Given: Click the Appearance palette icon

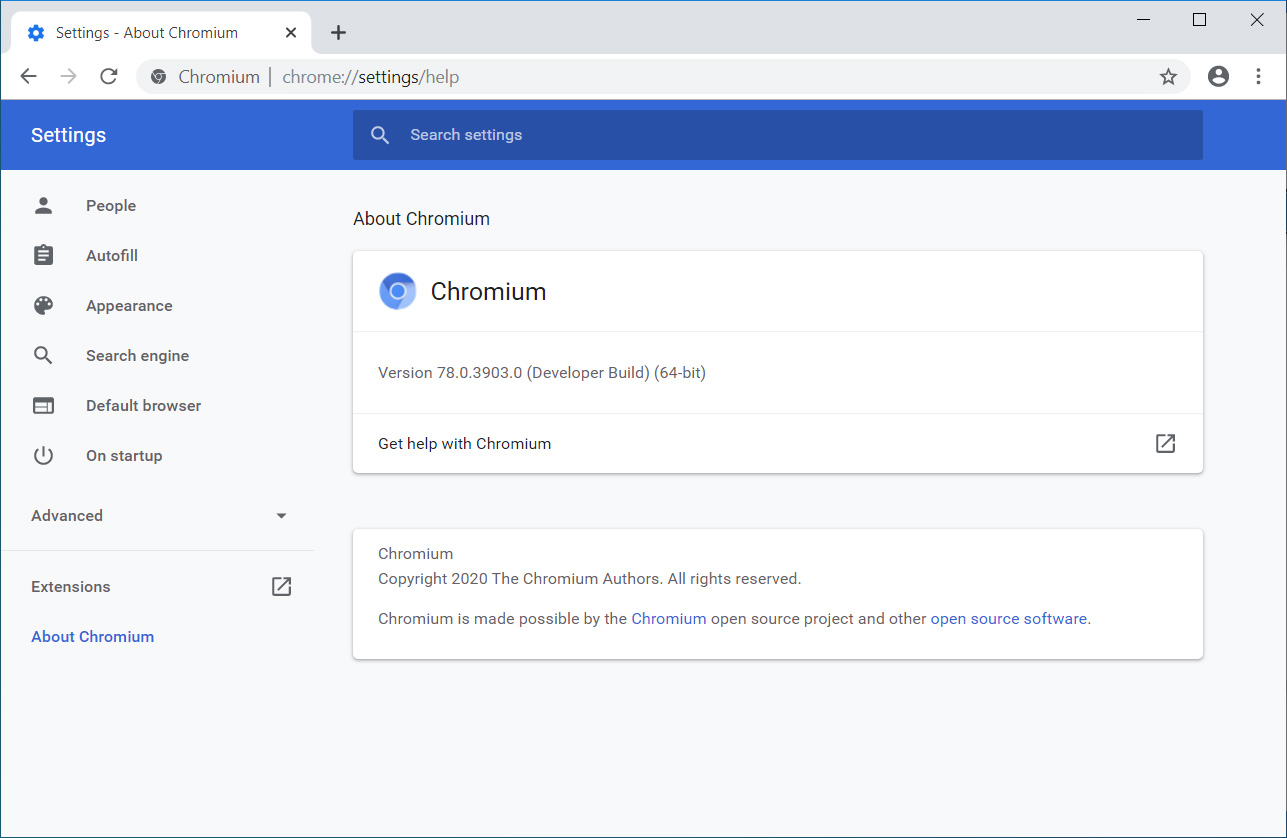Looking at the screenshot, I should [x=43, y=305].
